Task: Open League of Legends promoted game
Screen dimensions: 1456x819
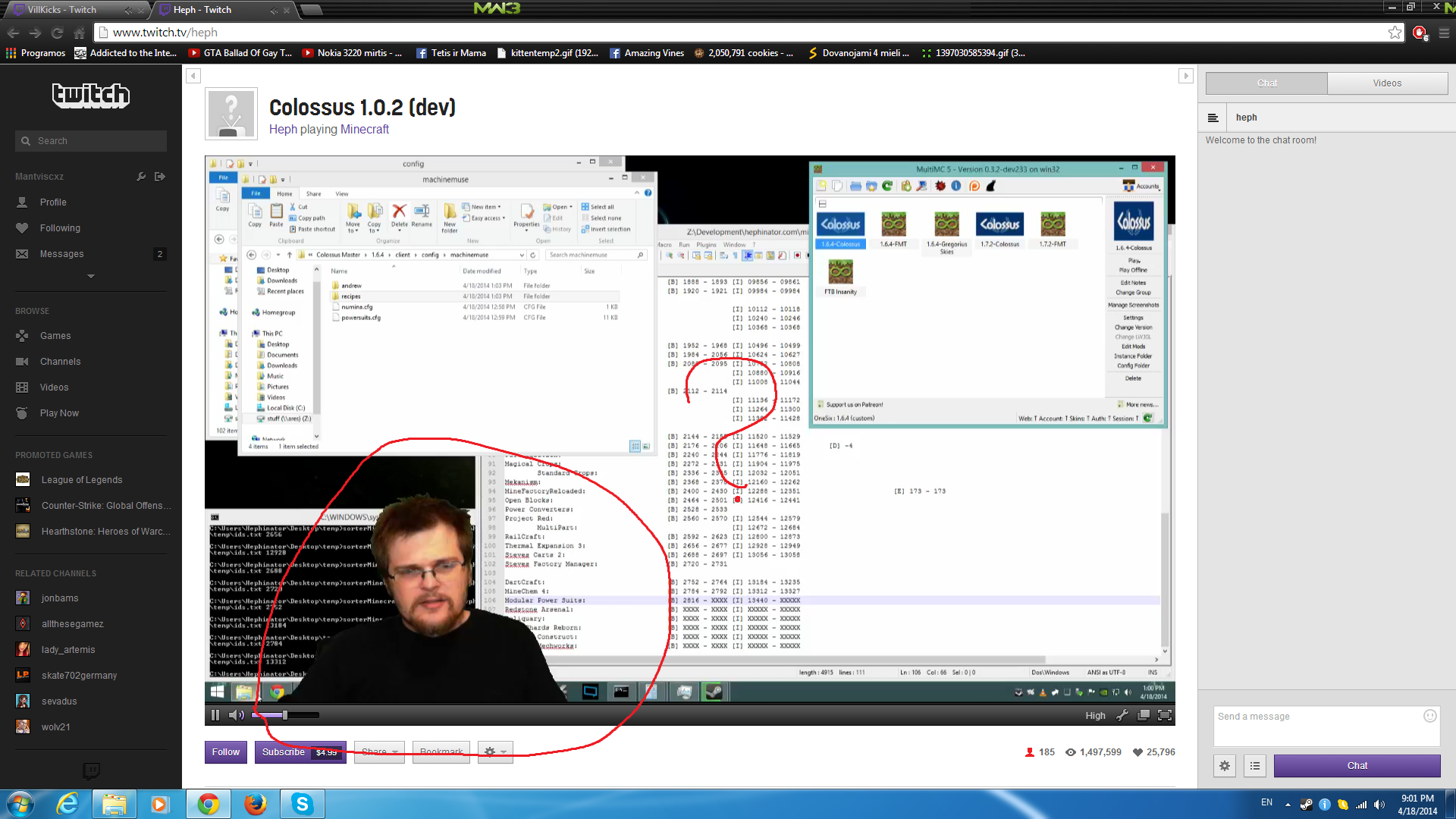Action: pos(82,480)
